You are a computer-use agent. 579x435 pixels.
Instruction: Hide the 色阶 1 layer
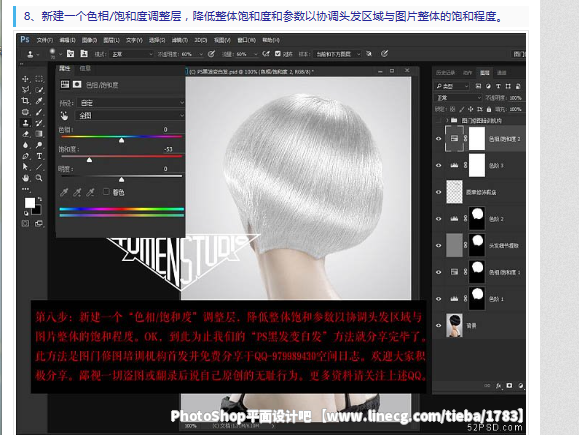pos(439,299)
